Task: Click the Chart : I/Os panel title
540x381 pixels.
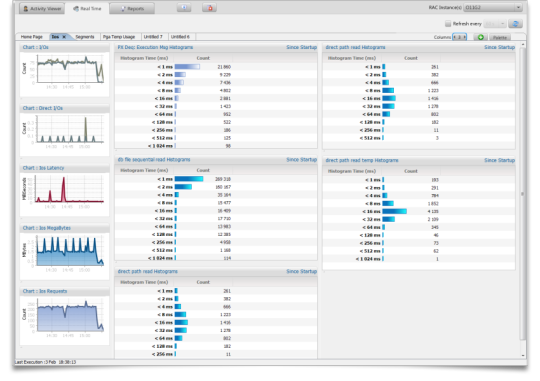Action: coord(36,48)
